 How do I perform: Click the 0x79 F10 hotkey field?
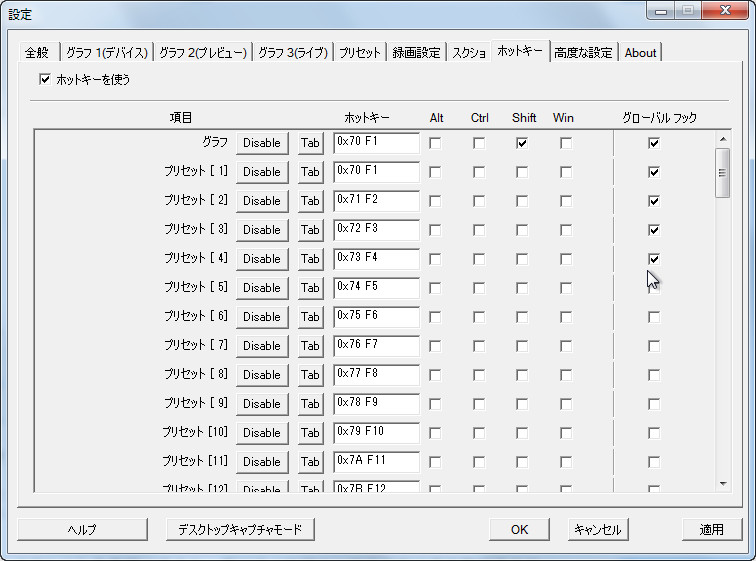coord(376,432)
